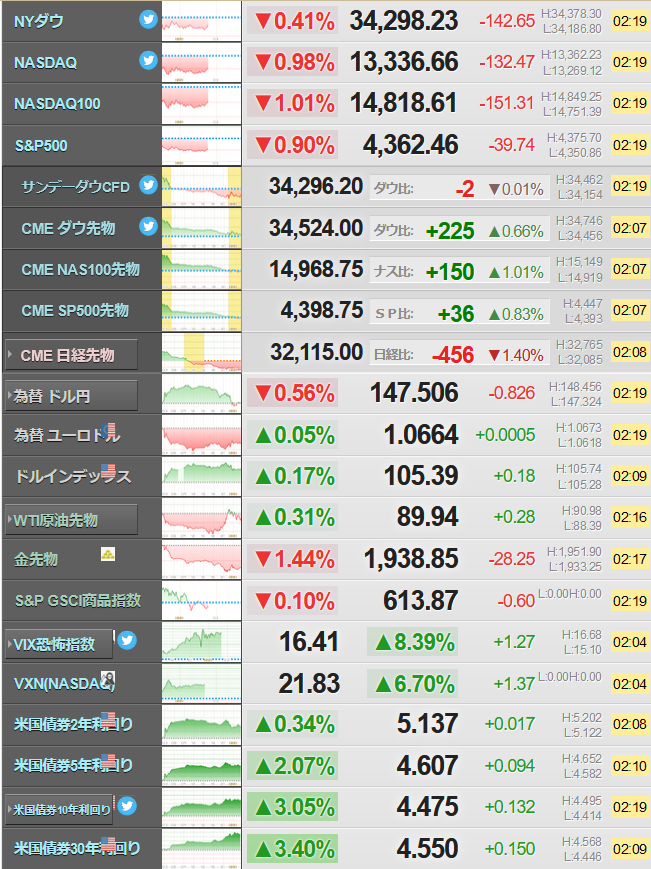Image resolution: width=651 pixels, height=869 pixels.
Task: Open the S&P500 link
Action: [41, 146]
